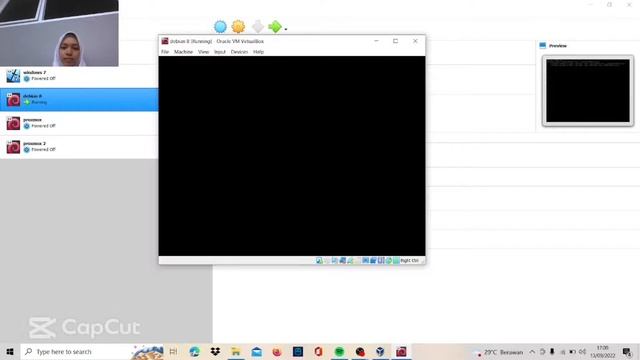640x360 pixels.
Task: Switch to VirtualBox Manager cube icon on taskbar
Action: [x=380, y=351]
